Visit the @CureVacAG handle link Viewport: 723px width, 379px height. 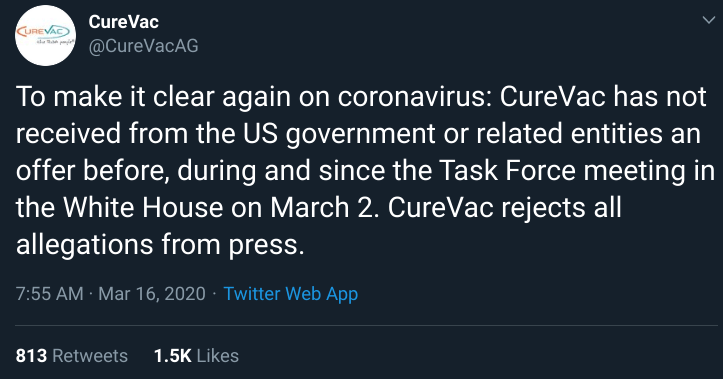[x=143, y=46]
